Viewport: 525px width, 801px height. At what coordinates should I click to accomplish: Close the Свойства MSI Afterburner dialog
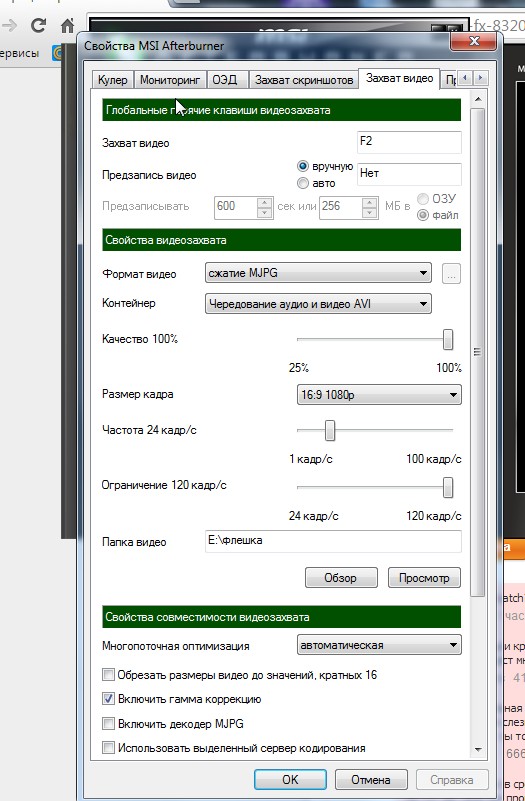click(x=474, y=41)
